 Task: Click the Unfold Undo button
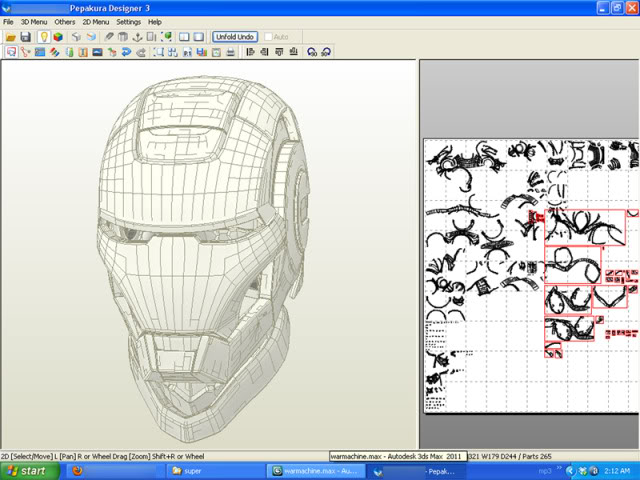point(235,37)
